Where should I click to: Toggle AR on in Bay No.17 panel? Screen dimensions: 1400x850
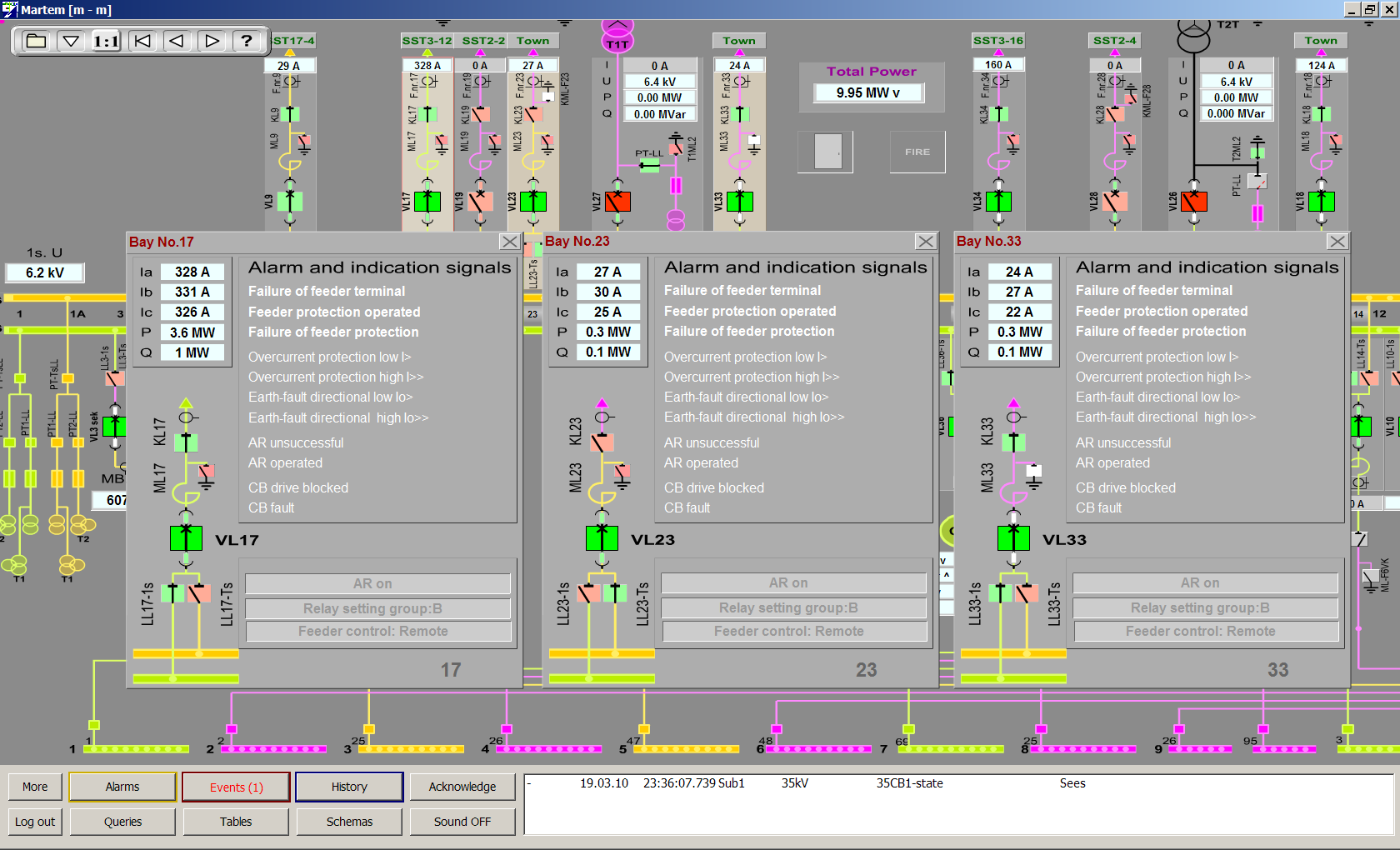coord(377,583)
